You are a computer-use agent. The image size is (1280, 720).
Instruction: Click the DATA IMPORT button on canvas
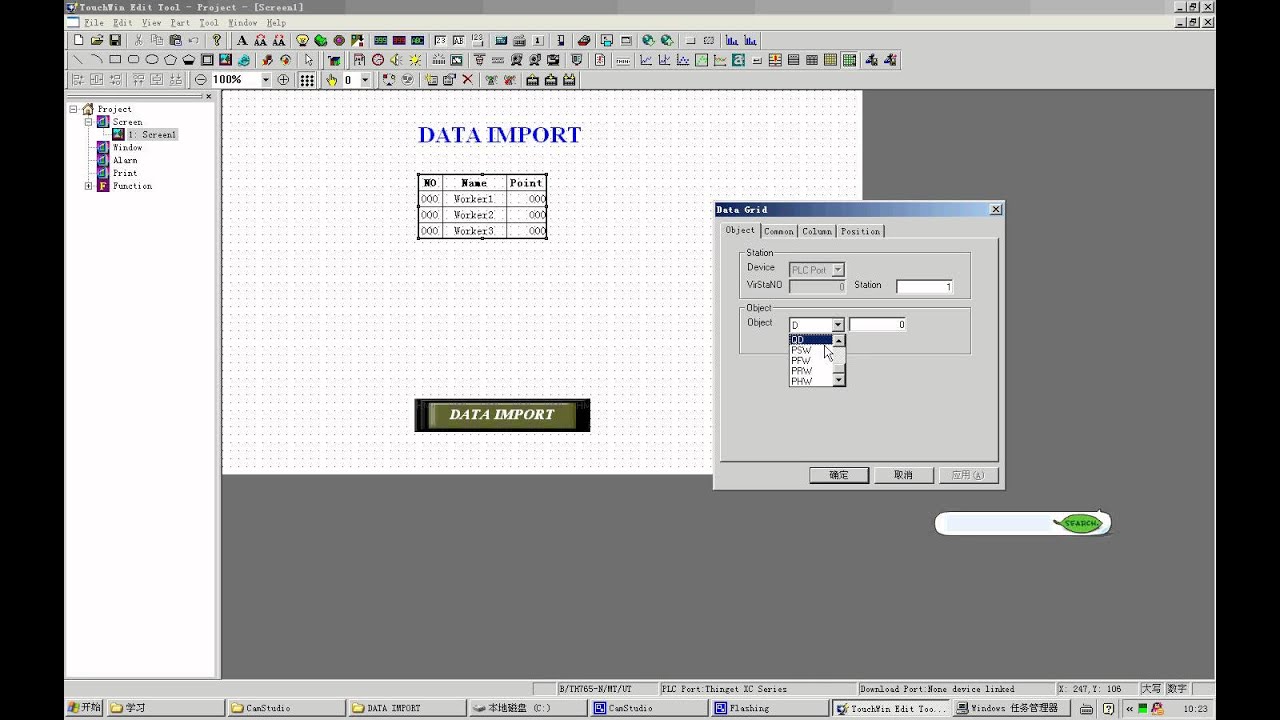point(502,415)
